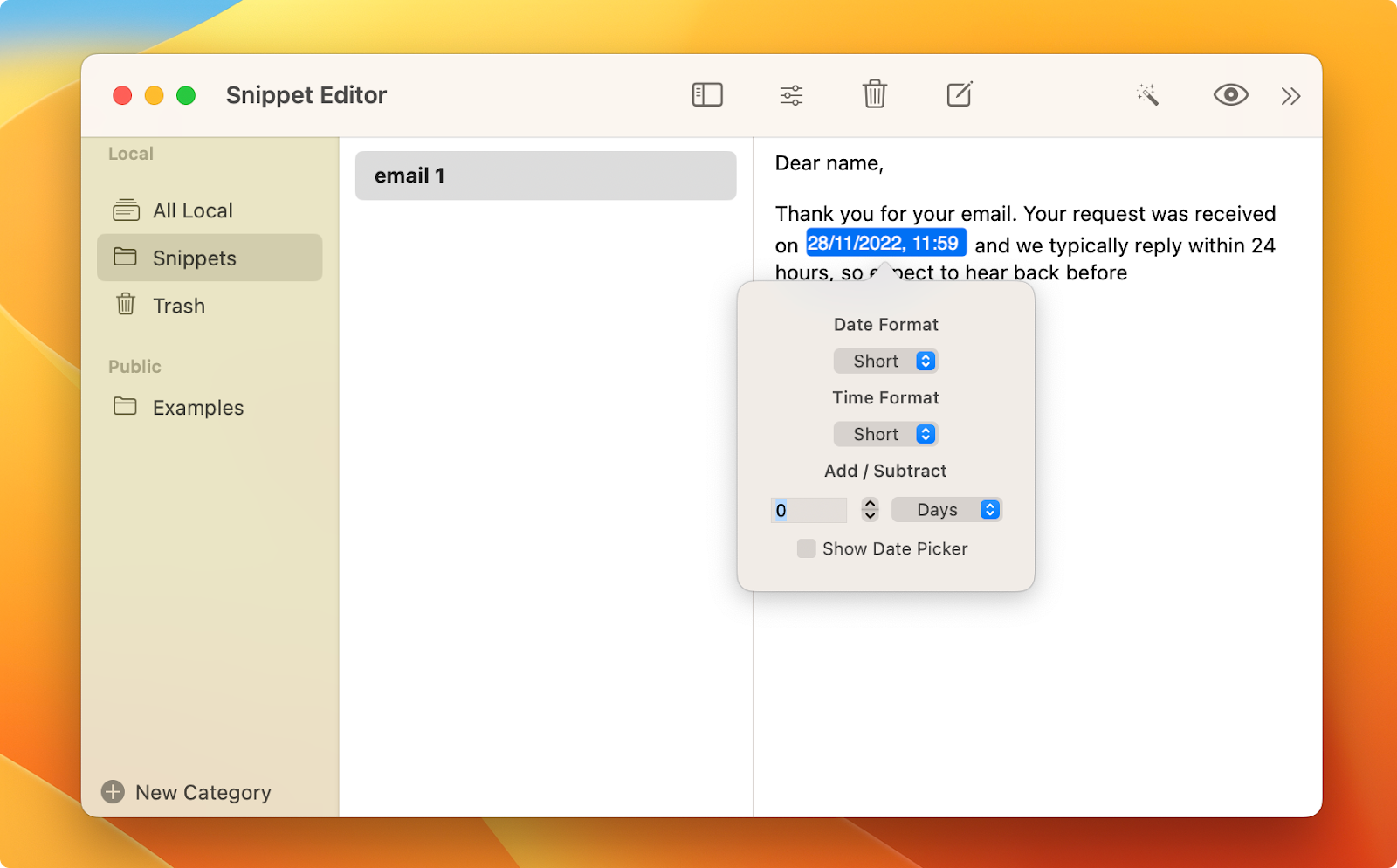Screen dimensions: 1397x868
Task: Open the filter settings sliders icon
Action: tap(791, 94)
